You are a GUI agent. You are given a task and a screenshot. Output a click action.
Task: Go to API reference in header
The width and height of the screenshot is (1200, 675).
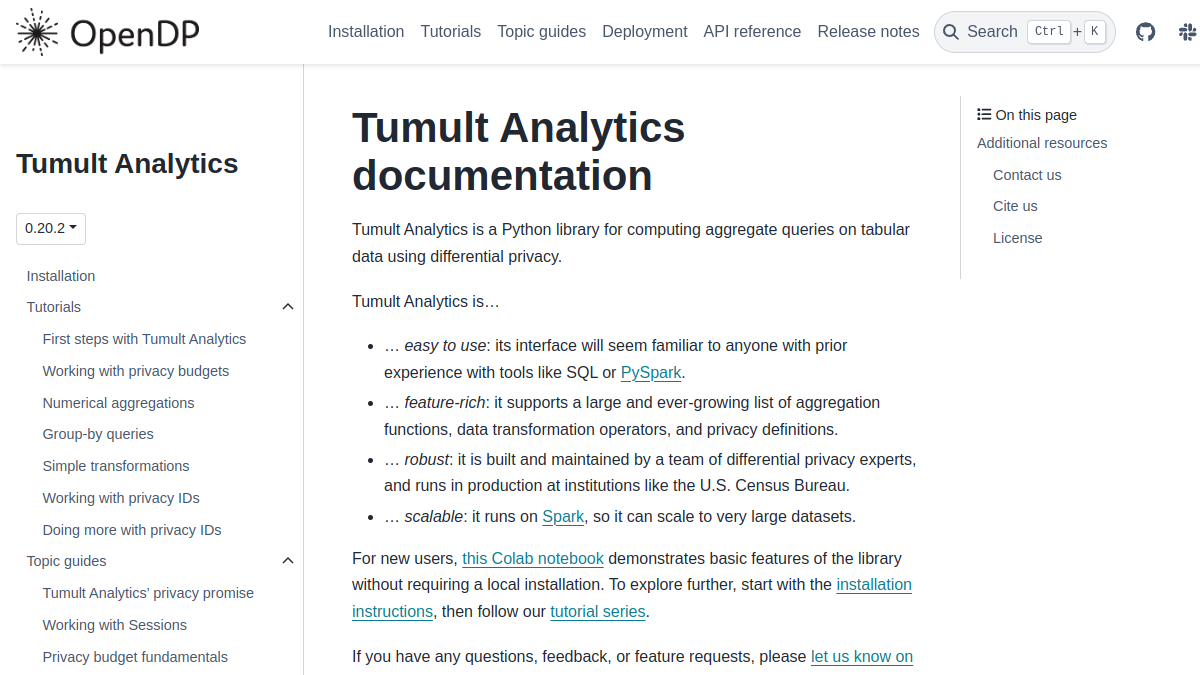[753, 32]
